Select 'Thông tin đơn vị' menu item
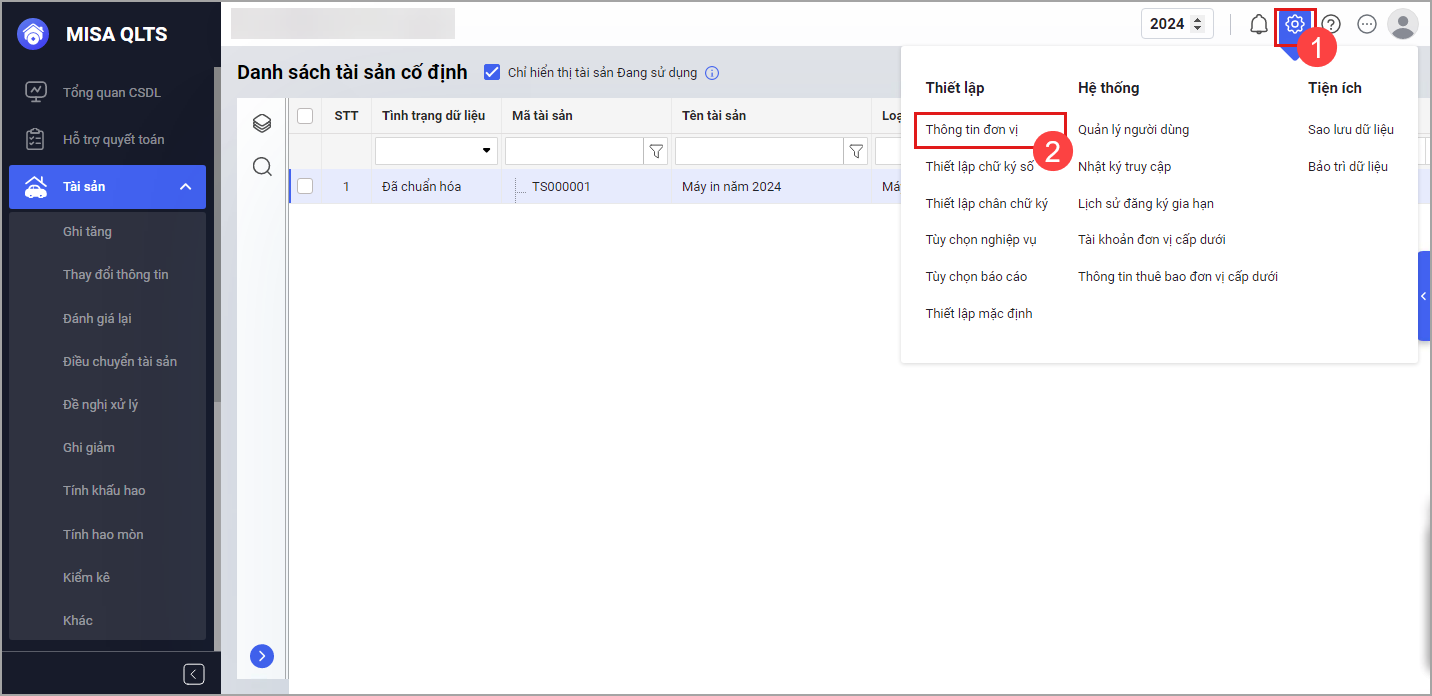Screen dimensions: 1432x696 click(x=971, y=130)
